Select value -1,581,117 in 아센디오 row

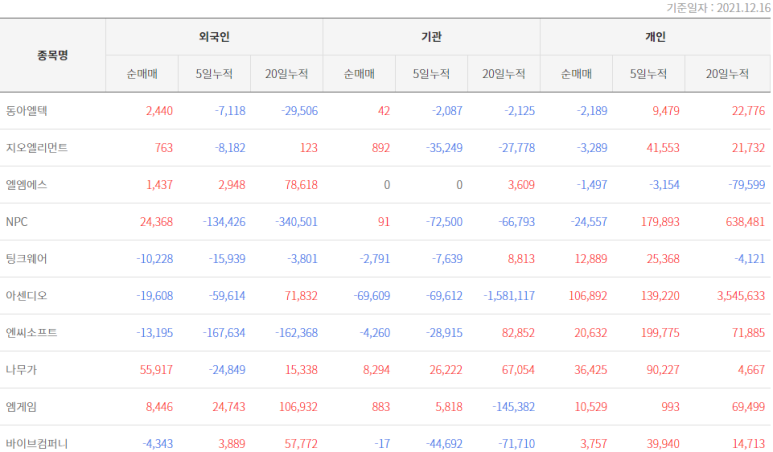pos(509,296)
